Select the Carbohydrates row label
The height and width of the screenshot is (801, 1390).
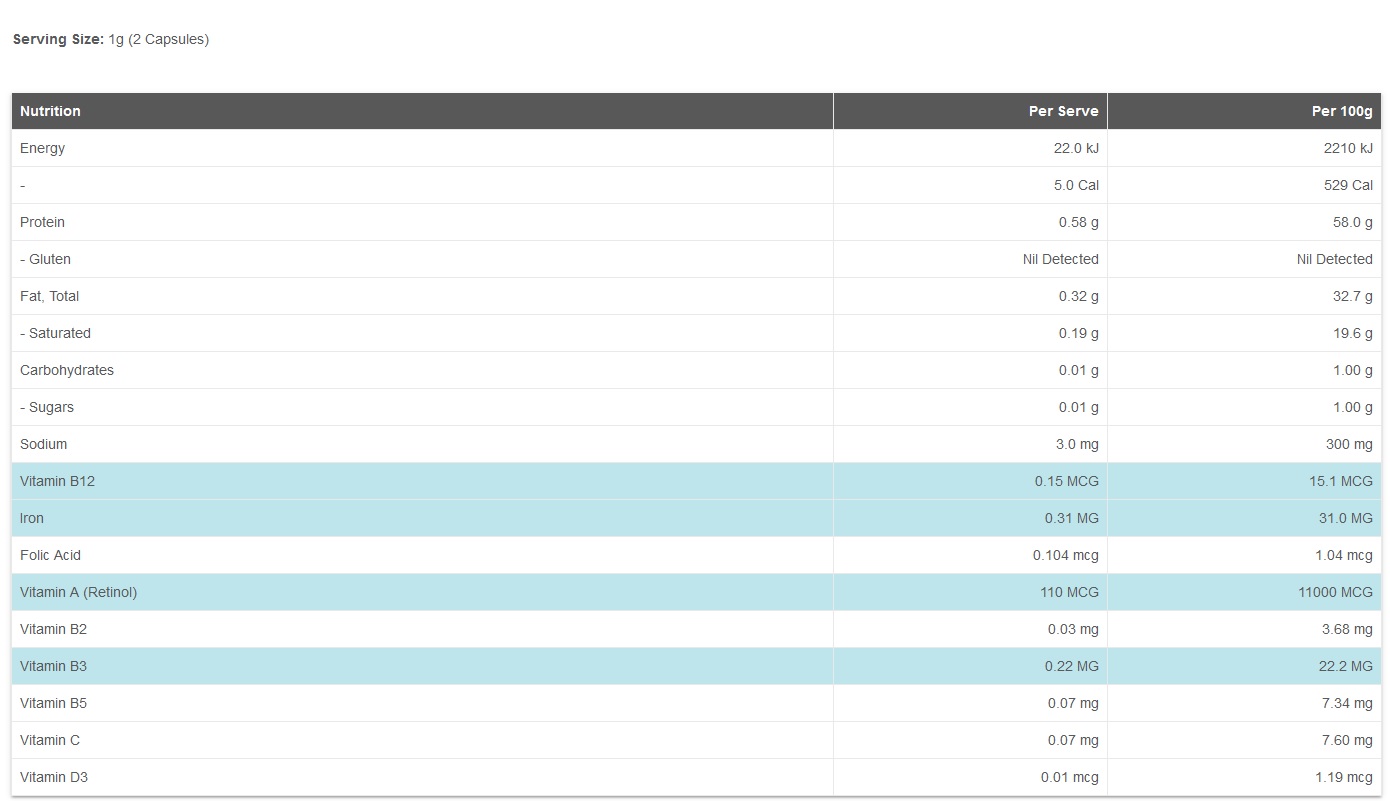pos(67,370)
